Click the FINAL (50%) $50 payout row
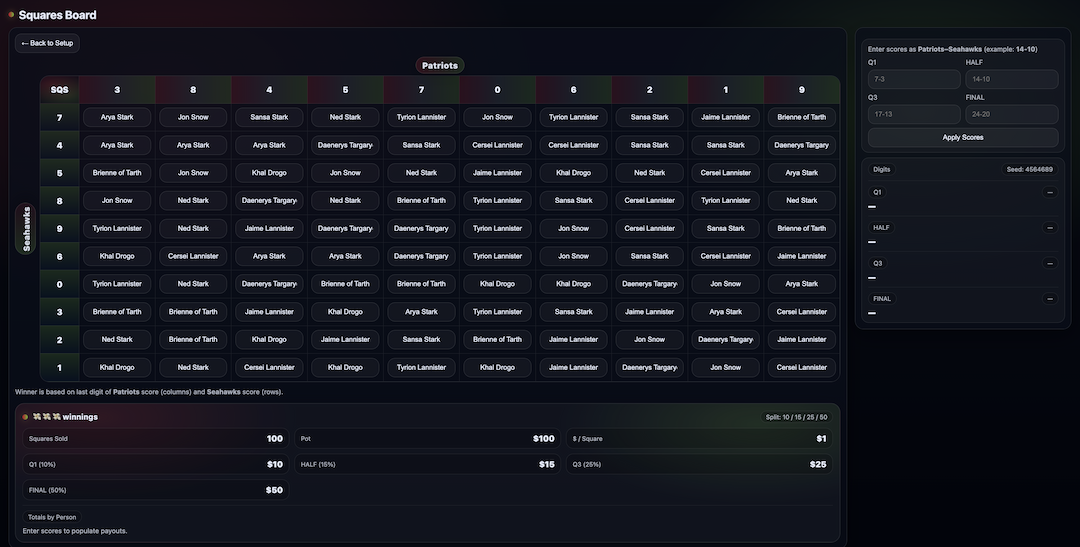 [x=156, y=490]
